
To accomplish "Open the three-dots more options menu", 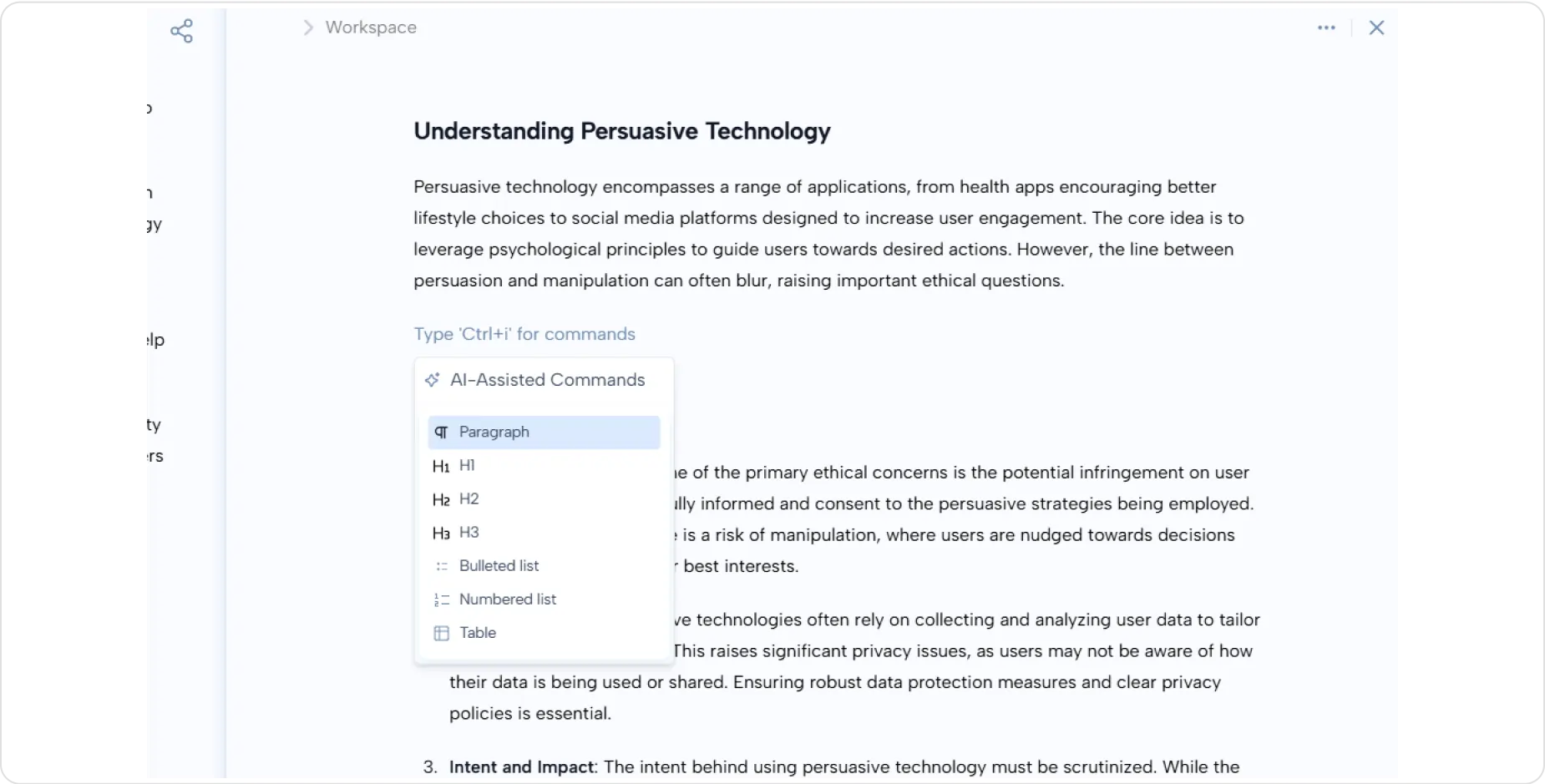I will click(x=1326, y=28).
